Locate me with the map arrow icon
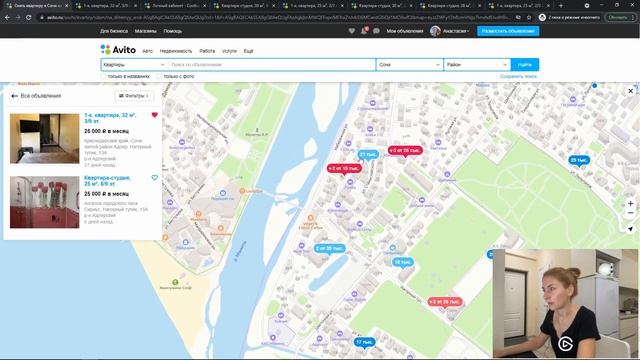The width and height of the screenshot is (640, 360). click(630, 229)
